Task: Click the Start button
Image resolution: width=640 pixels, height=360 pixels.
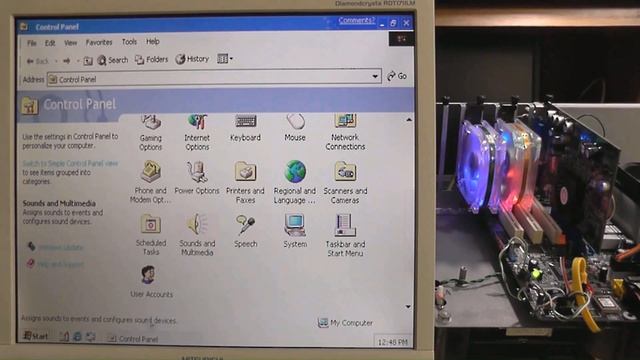Action: (36, 336)
